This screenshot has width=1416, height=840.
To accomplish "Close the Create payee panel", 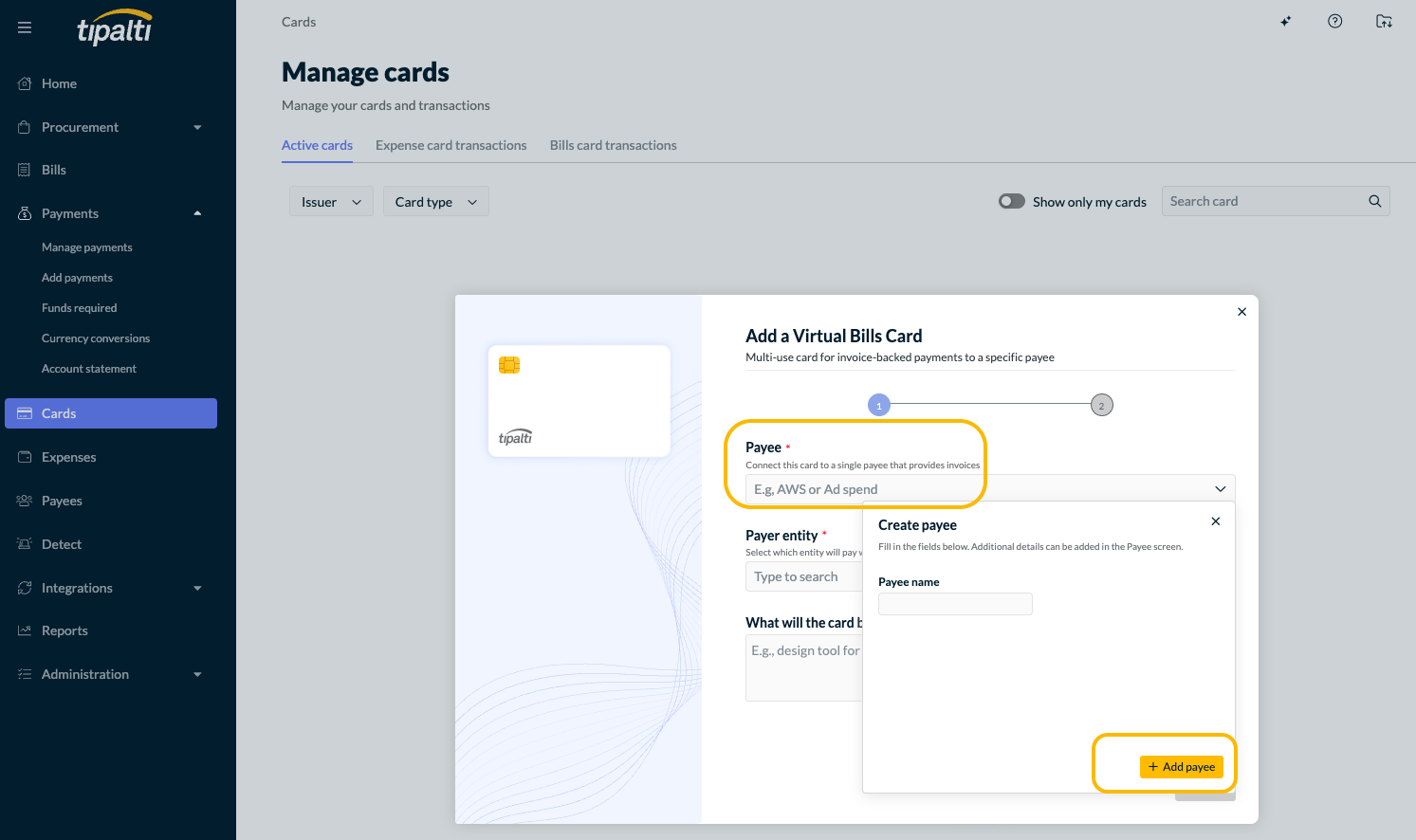I will coord(1216,521).
